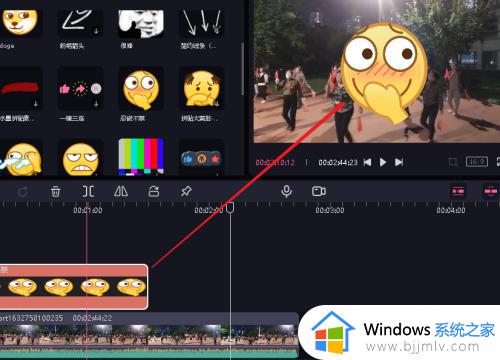Download the like-share-coin sticker
The image size is (500, 360).
coord(96,104)
